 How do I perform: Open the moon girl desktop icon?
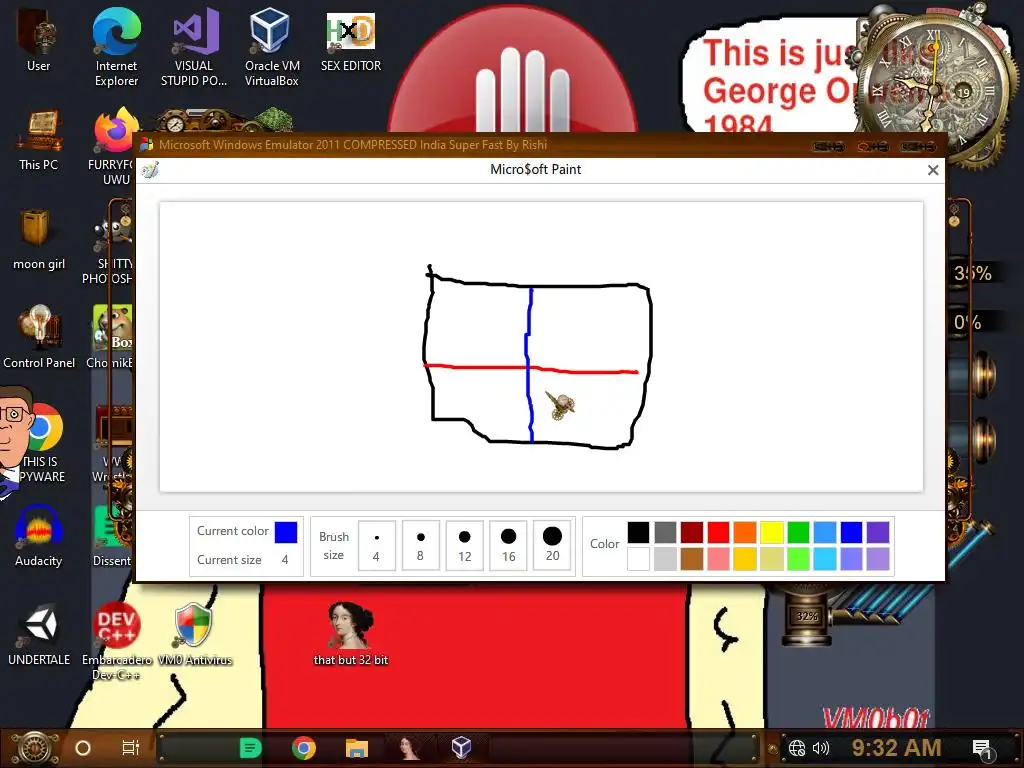pyautogui.click(x=39, y=239)
